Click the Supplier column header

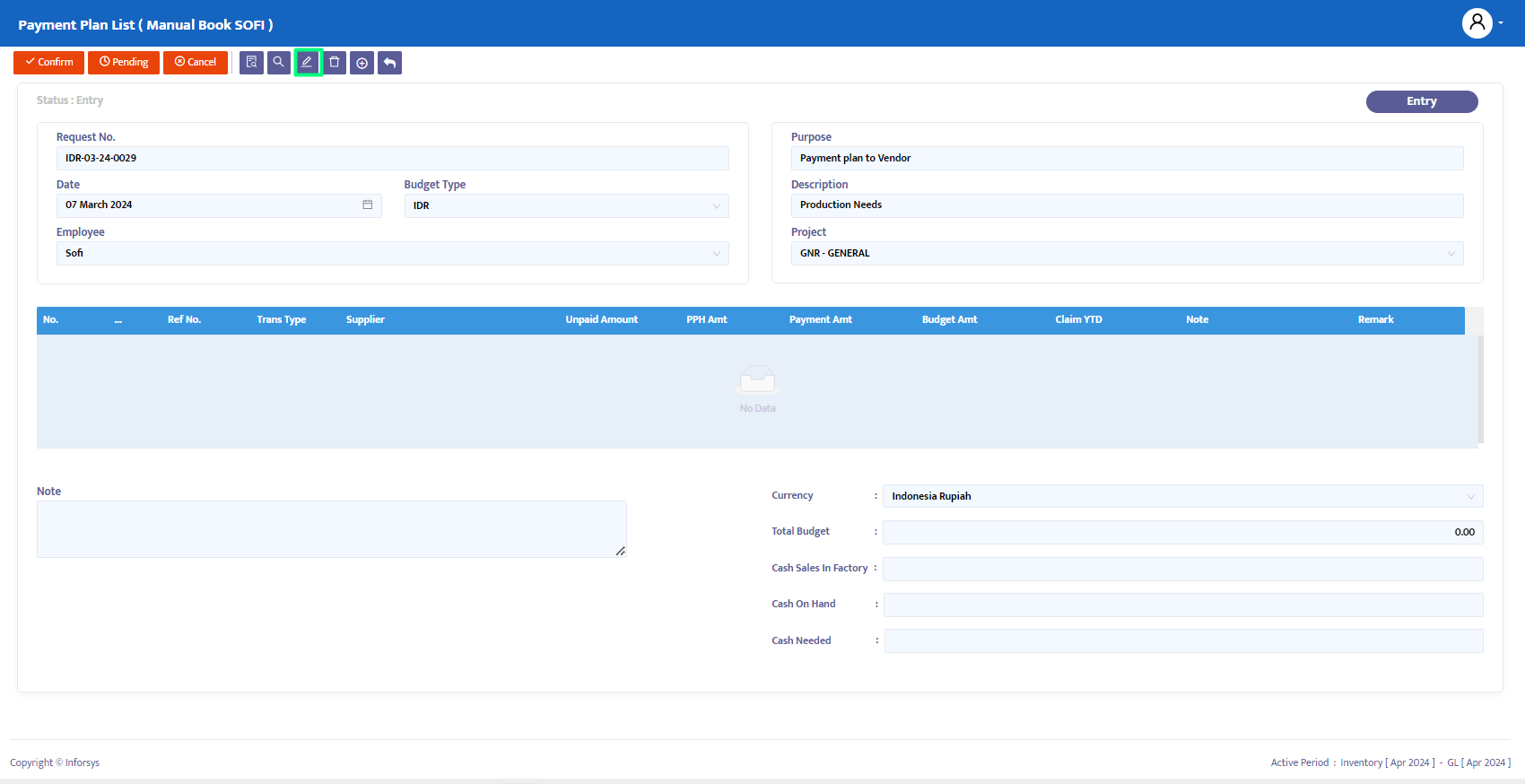point(365,319)
